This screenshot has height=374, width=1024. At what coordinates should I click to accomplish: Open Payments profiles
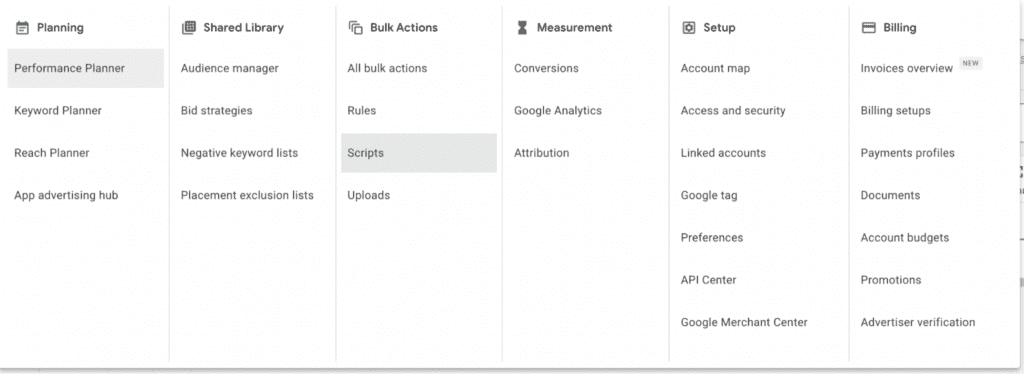908,153
